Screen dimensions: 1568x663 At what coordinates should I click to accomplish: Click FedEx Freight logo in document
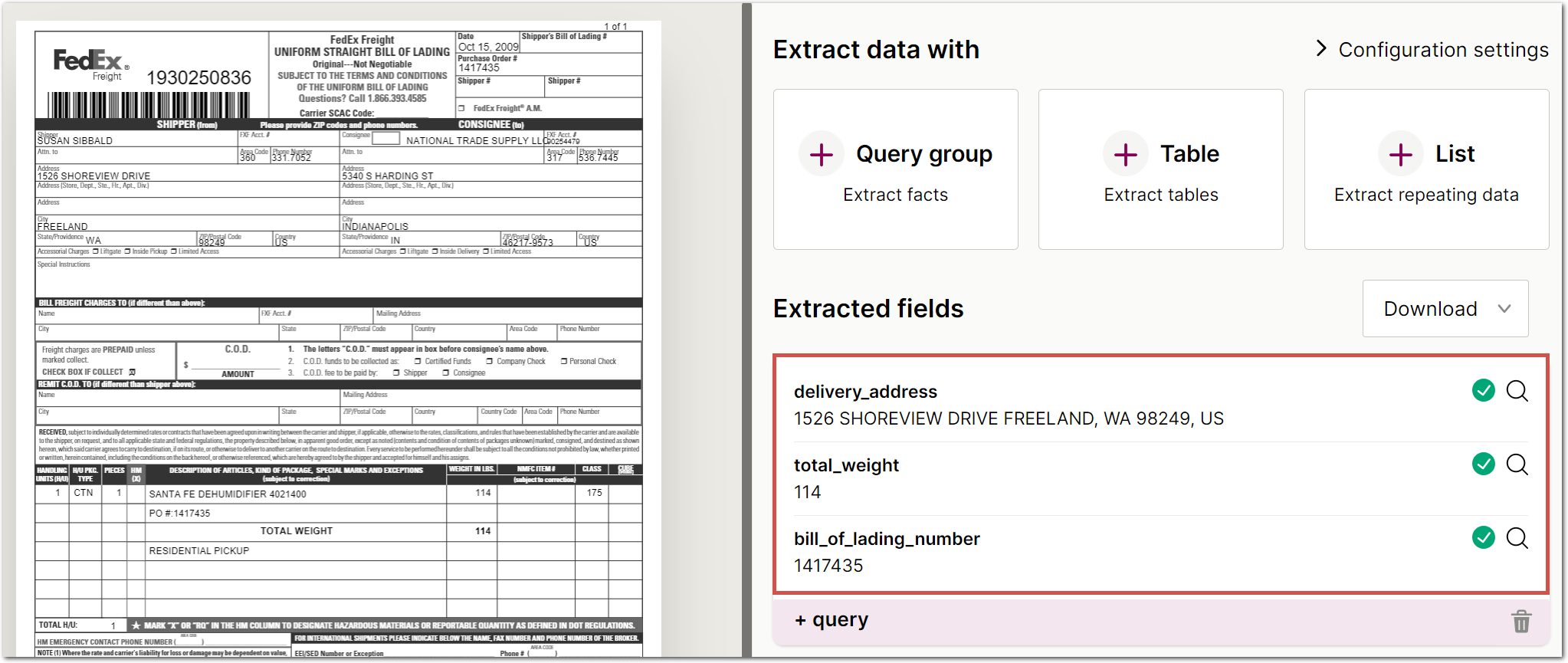pos(90,64)
